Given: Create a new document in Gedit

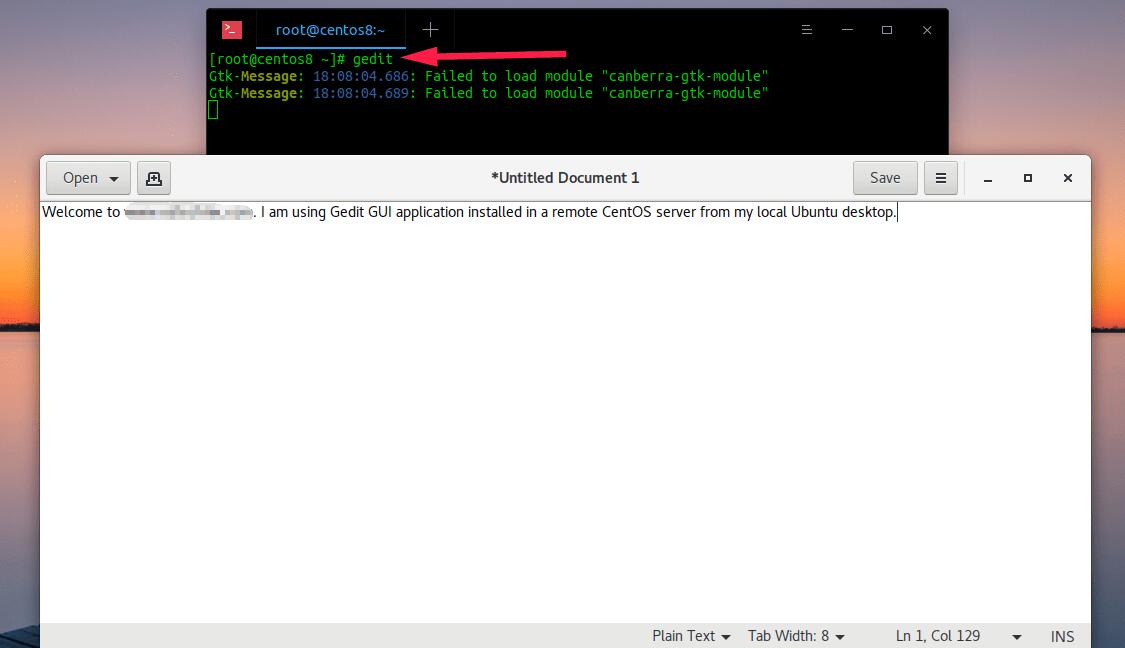Looking at the screenshot, I should point(154,178).
